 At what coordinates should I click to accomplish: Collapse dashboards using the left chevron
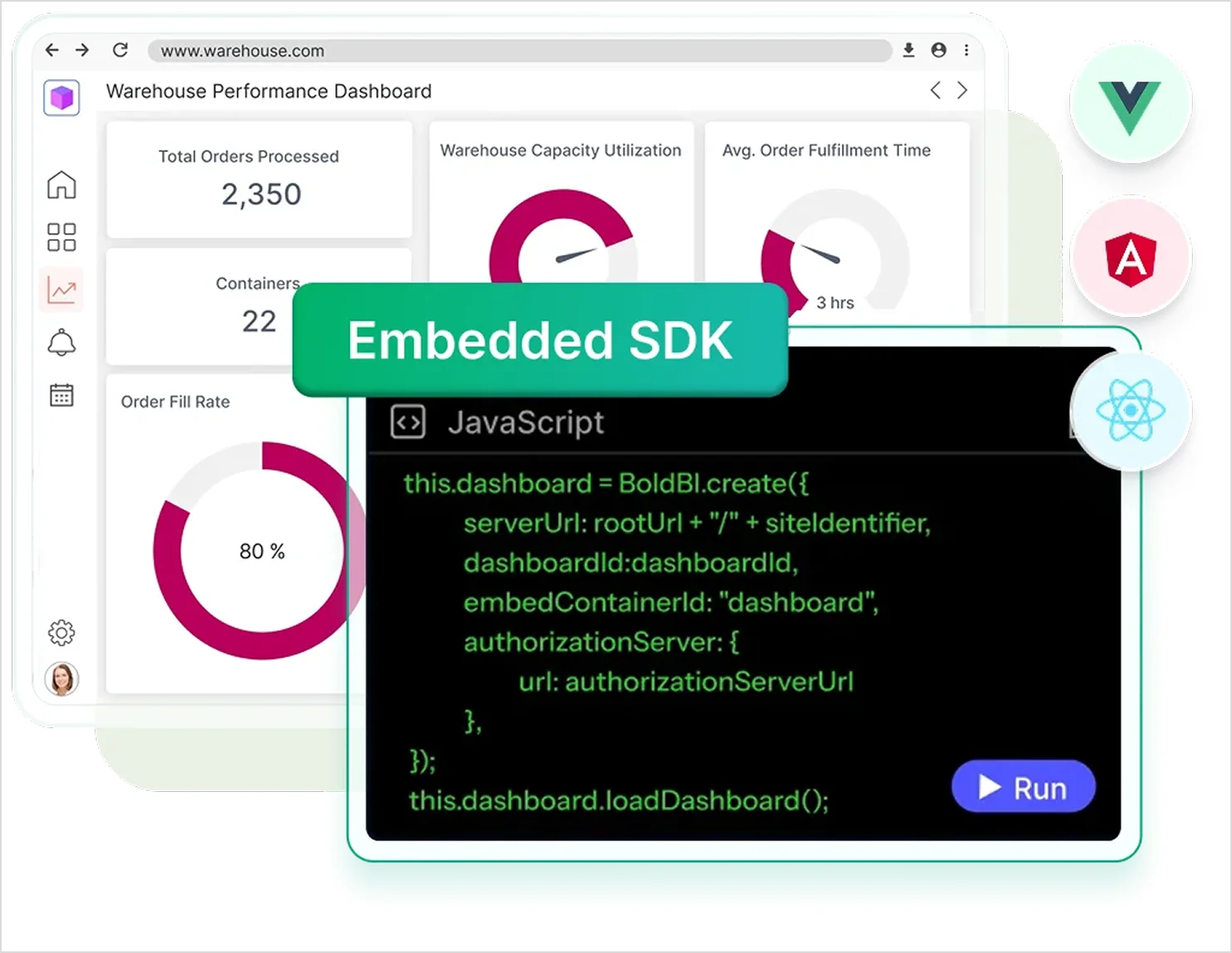tap(935, 90)
